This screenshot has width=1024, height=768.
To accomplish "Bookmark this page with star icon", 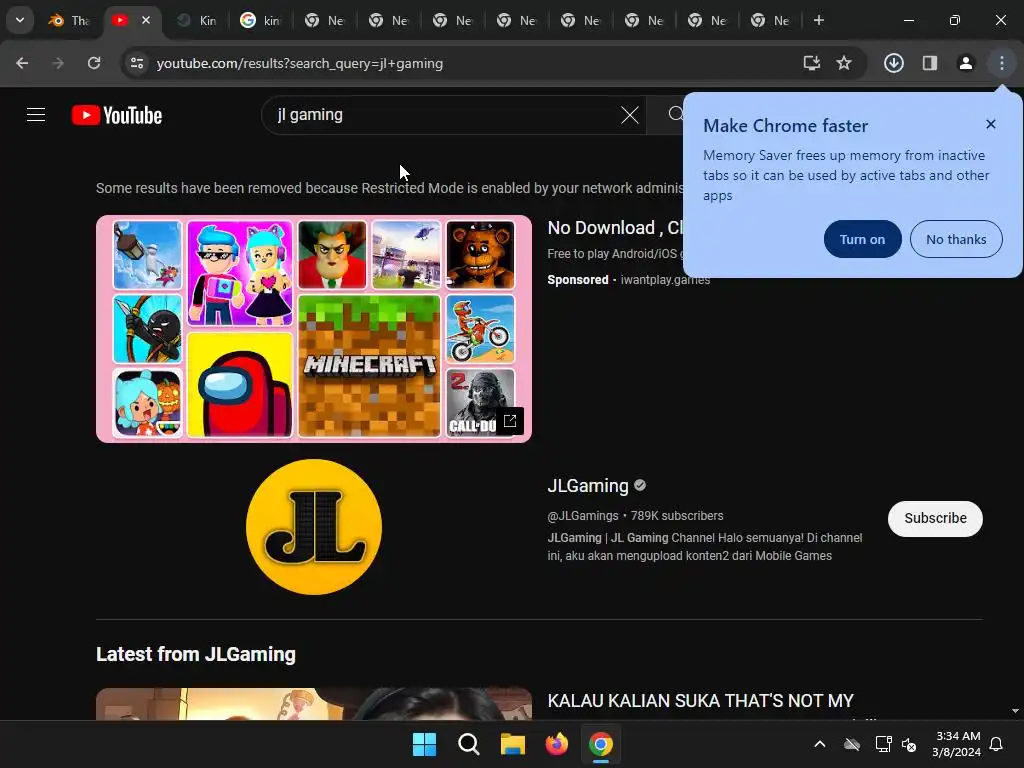I will (x=844, y=63).
